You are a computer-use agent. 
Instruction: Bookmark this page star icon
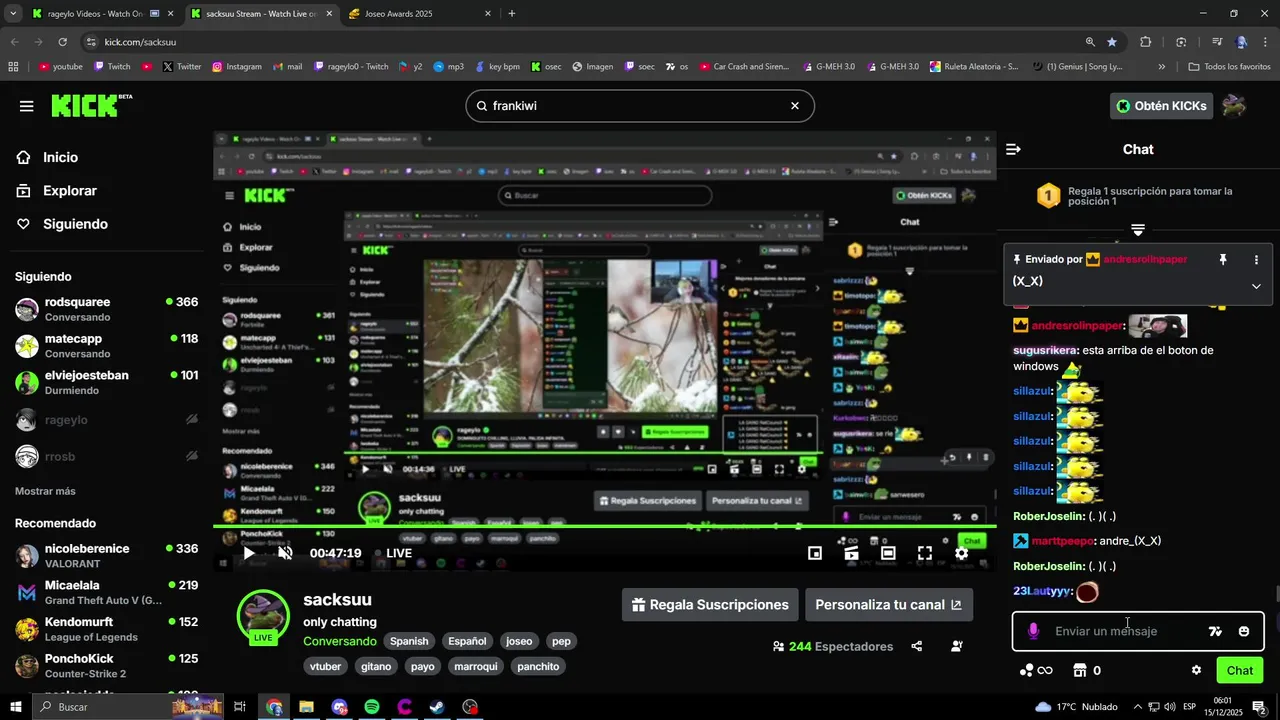[1112, 42]
